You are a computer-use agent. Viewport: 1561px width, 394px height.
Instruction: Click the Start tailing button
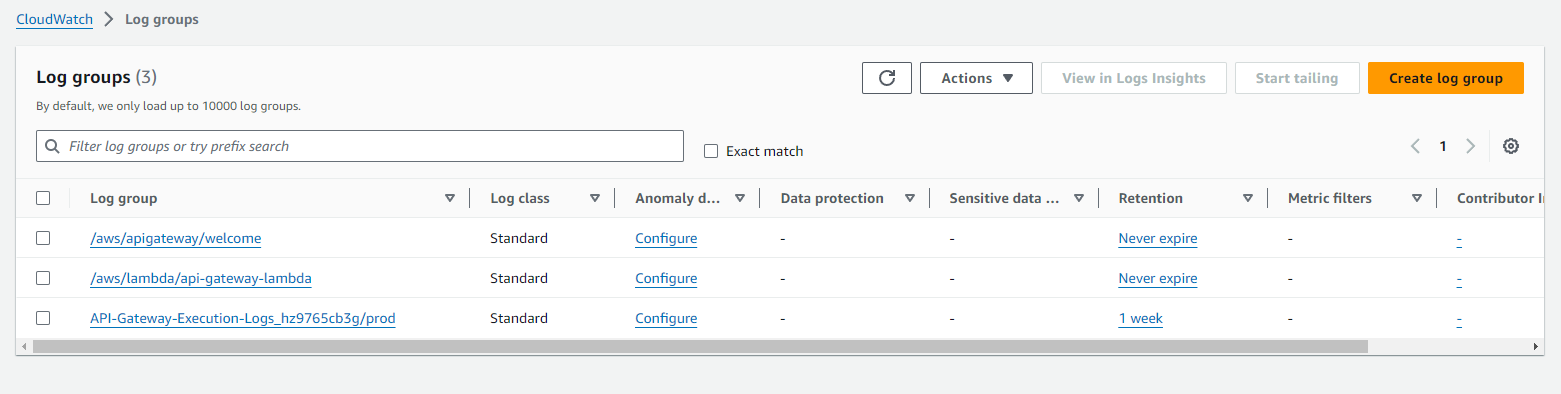pos(1297,78)
